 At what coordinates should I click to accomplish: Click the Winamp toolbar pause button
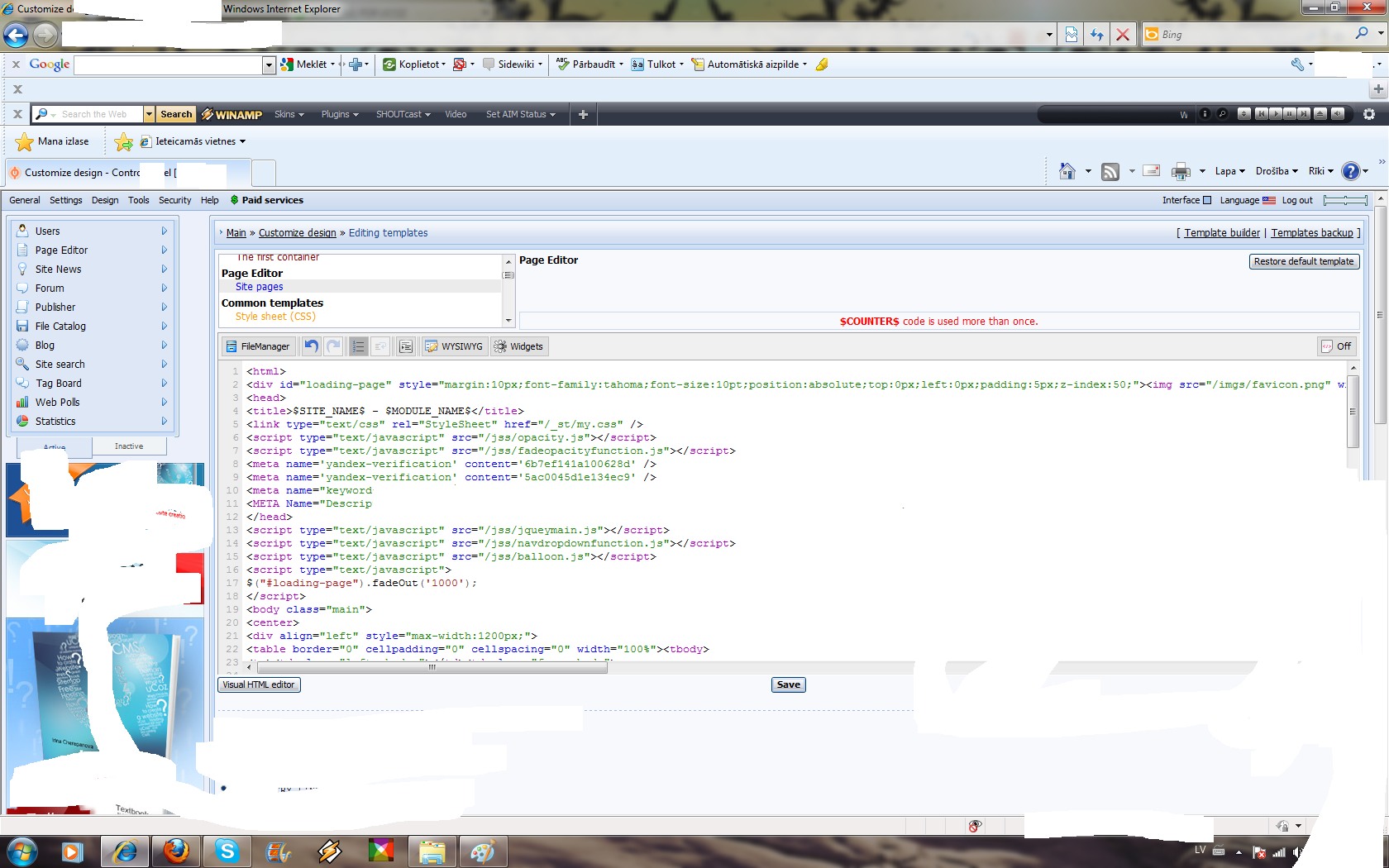coord(1290,114)
